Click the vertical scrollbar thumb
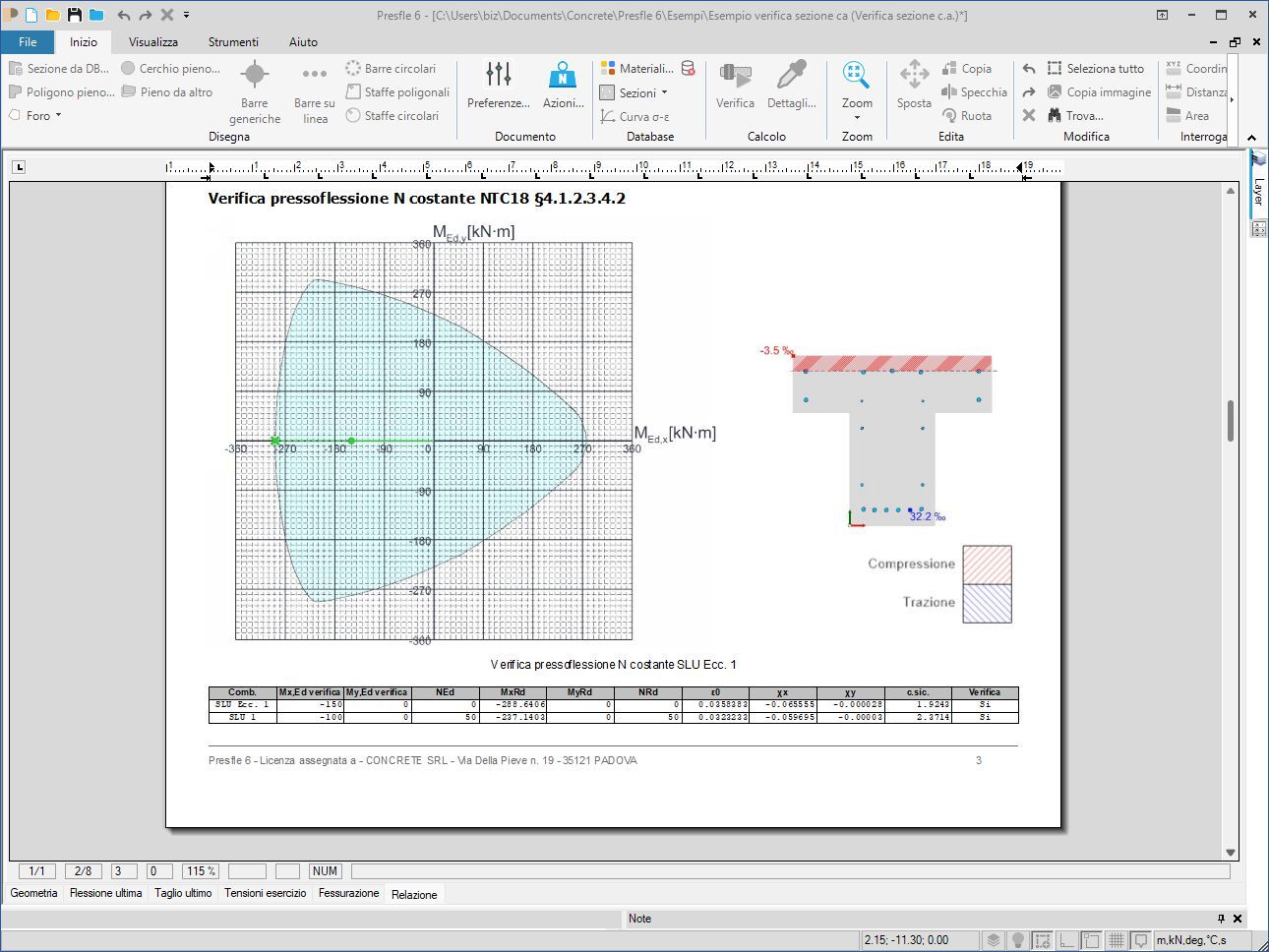1269x952 pixels. pyautogui.click(x=1231, y=421)
